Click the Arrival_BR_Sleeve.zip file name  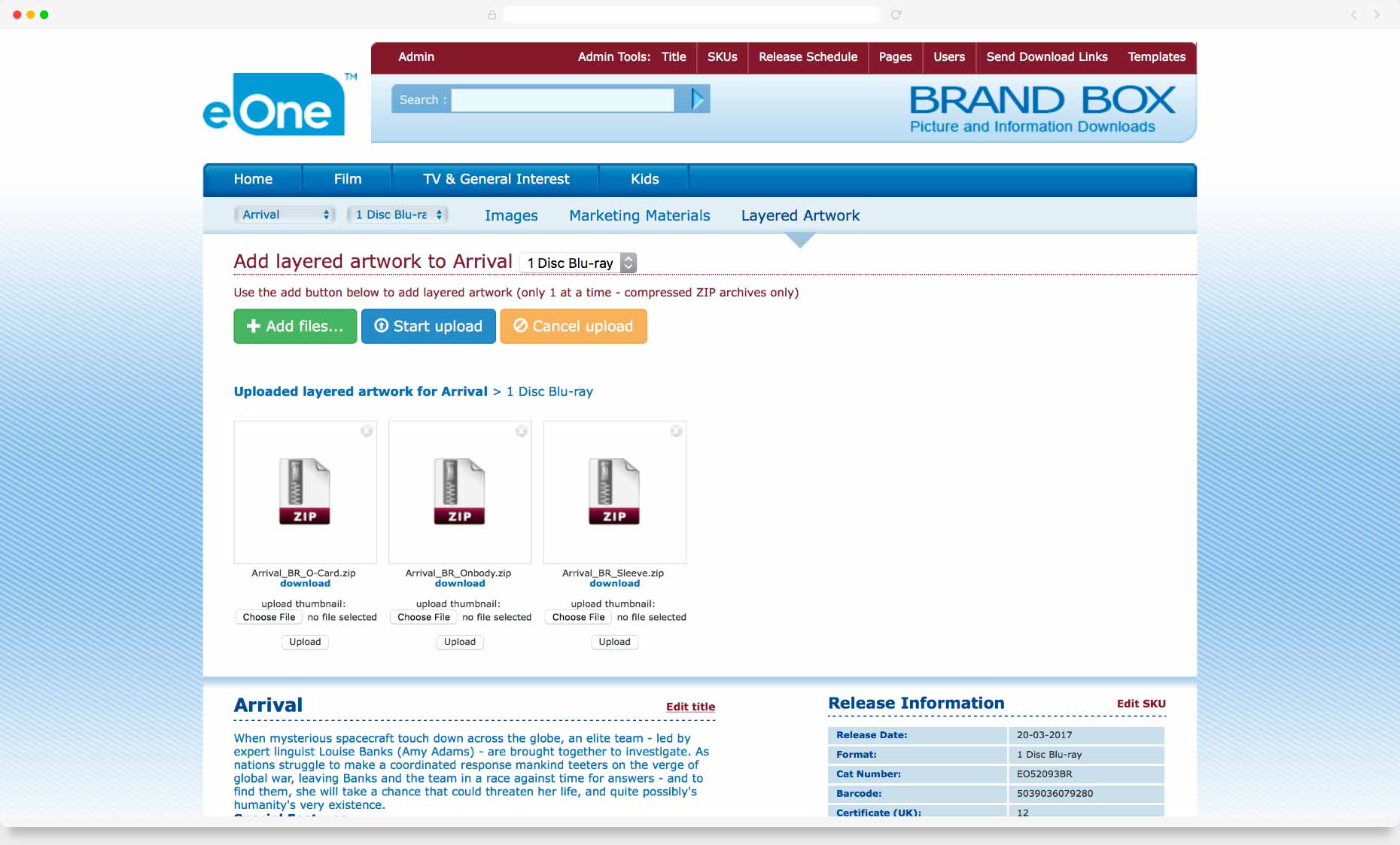pyautogui.click(x=613, y=573)
